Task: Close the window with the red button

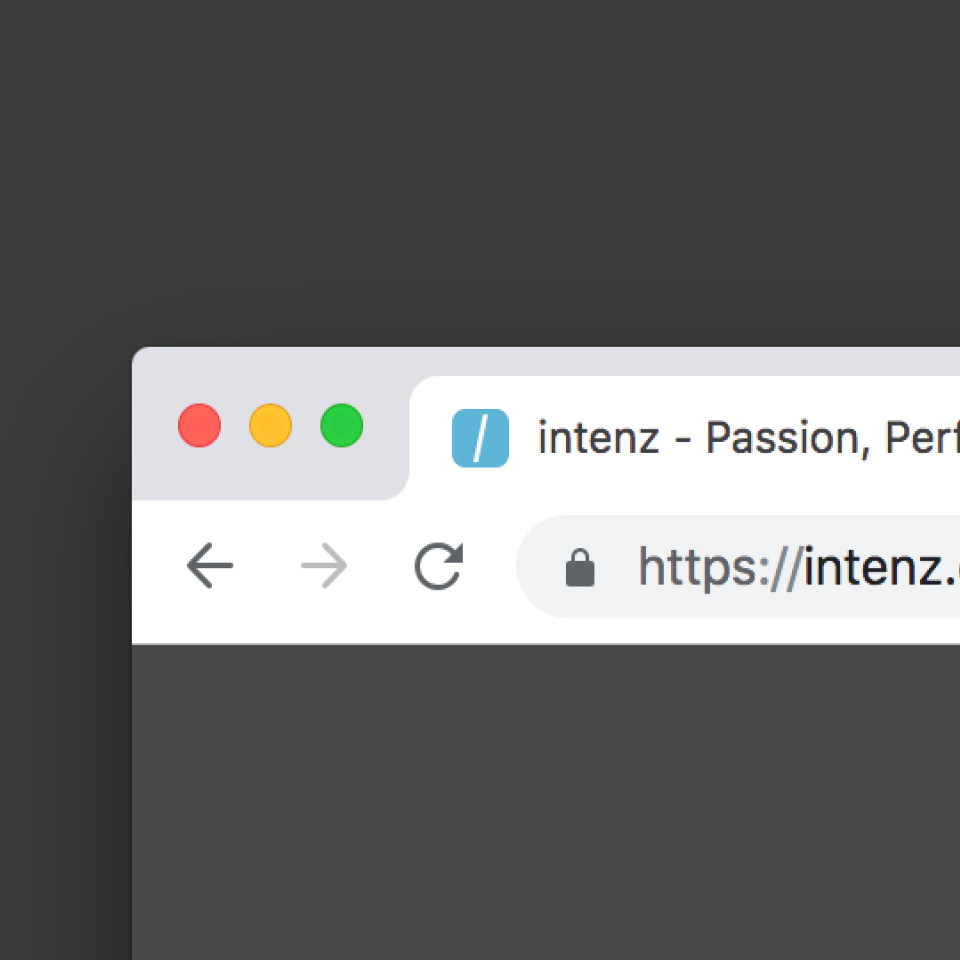Action: click(x=200, y=425)
